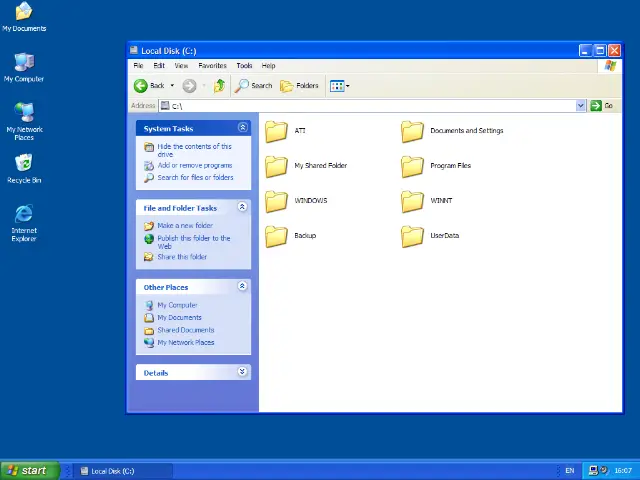The image size is (640, 480).
Task: Click Publish this folder to the Web
Action: point(194,242)
